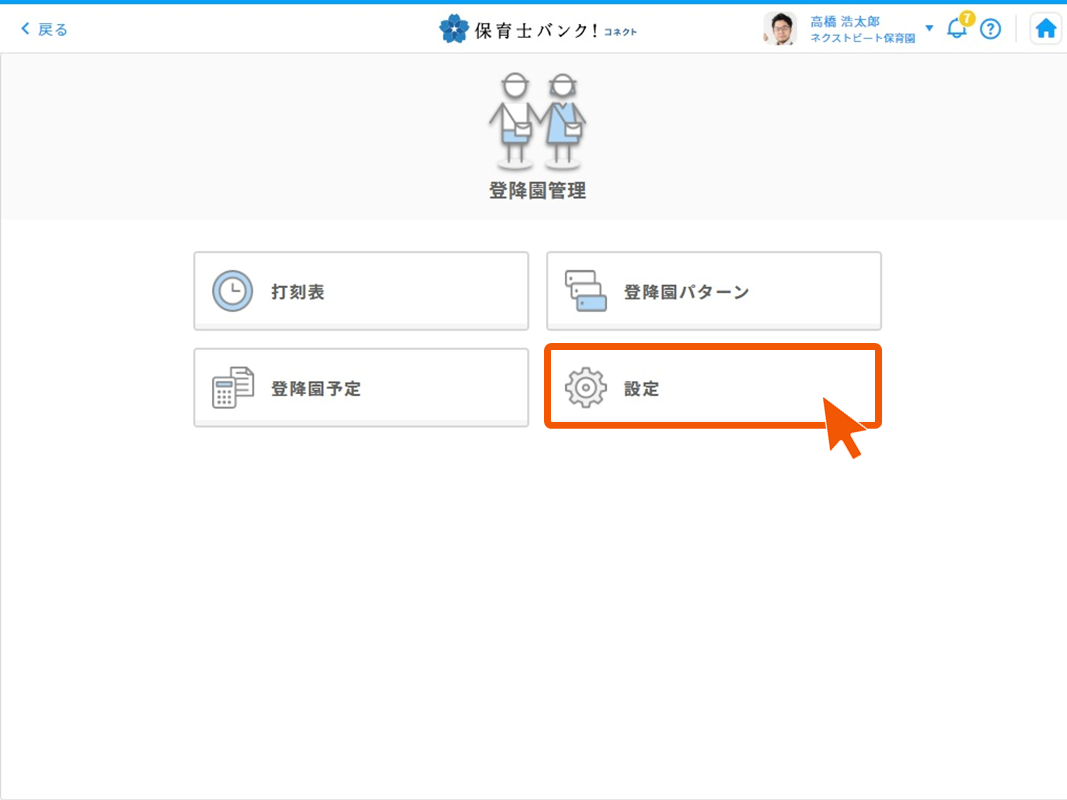Click the help question mark icon
Image resolution: width=1067 pixels, height=800 pixels.
coord(991,29)
